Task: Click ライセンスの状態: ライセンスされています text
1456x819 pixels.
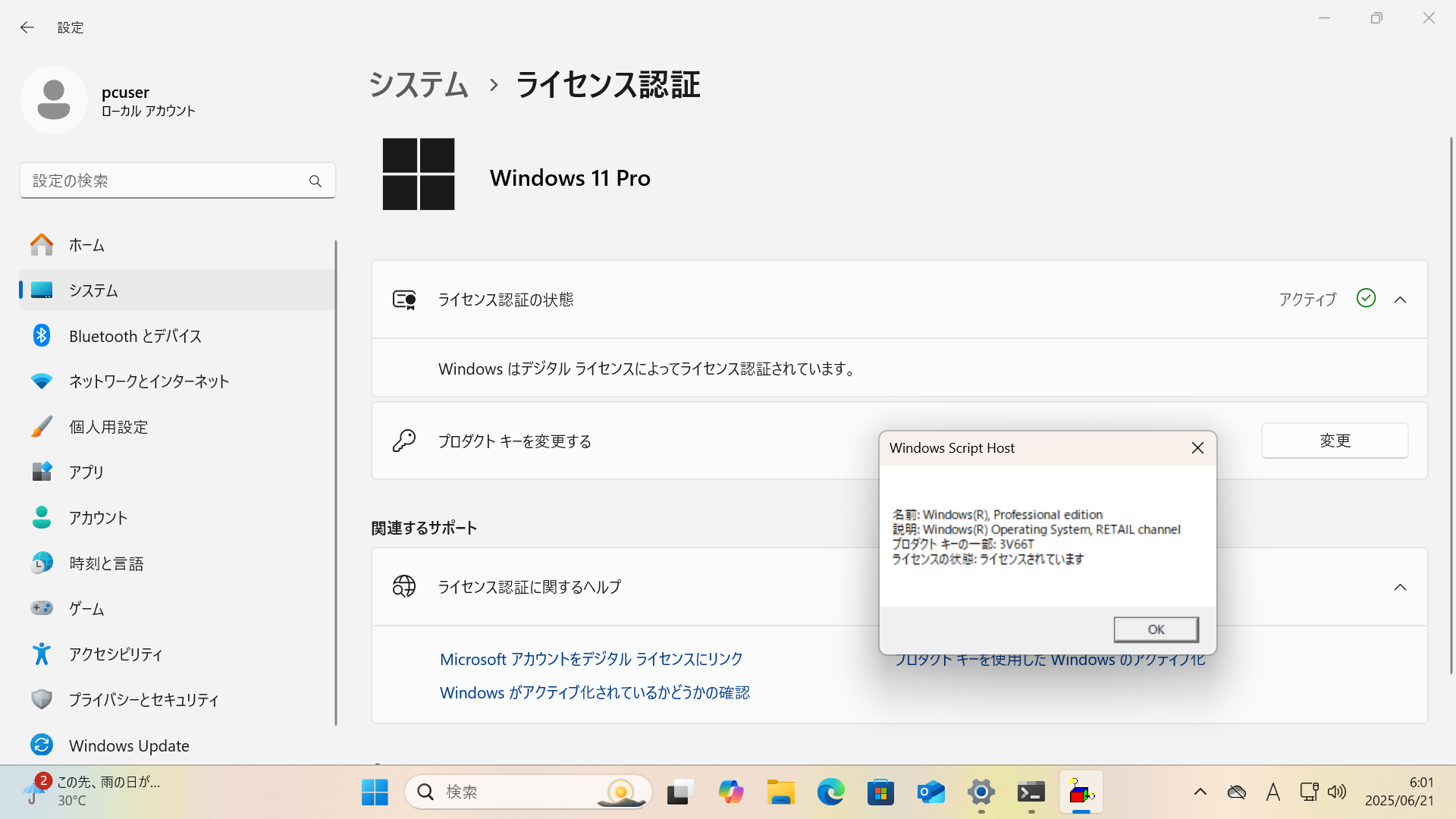Action: coord(987,559)
